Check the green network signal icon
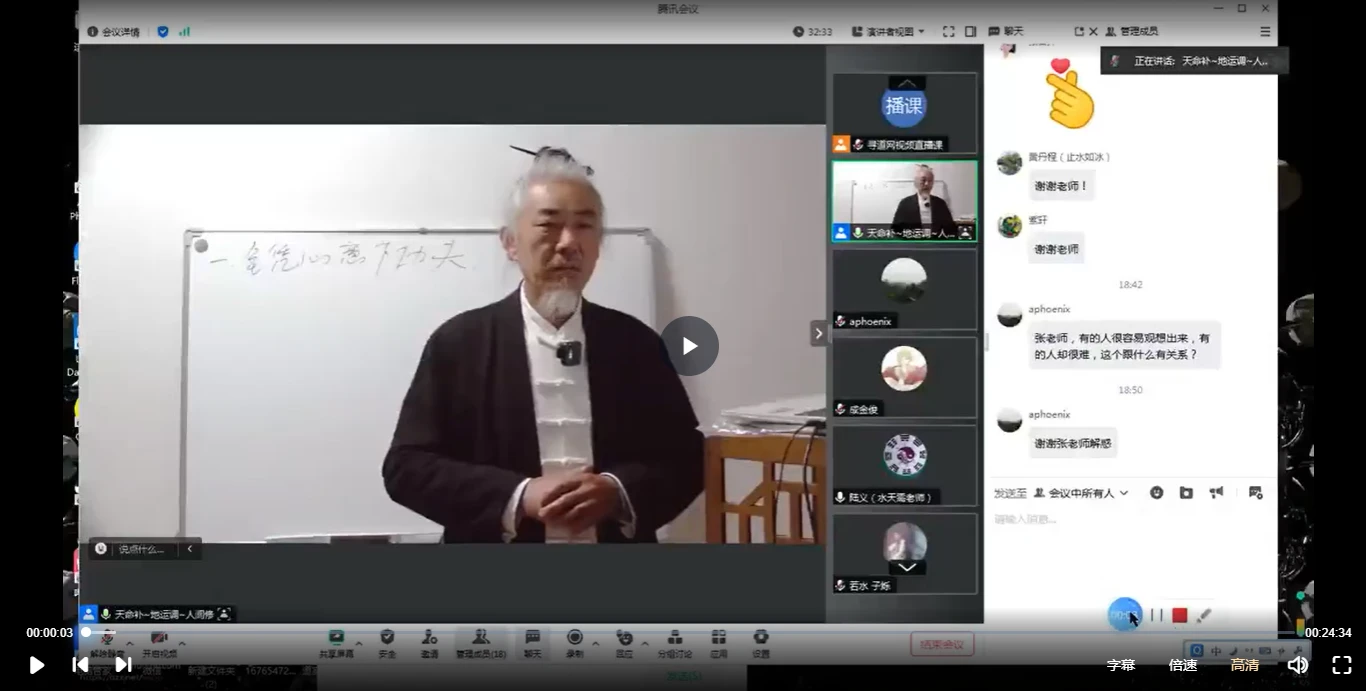The width and height of the screenshot is (1366, 691). (x=184, y=32)
